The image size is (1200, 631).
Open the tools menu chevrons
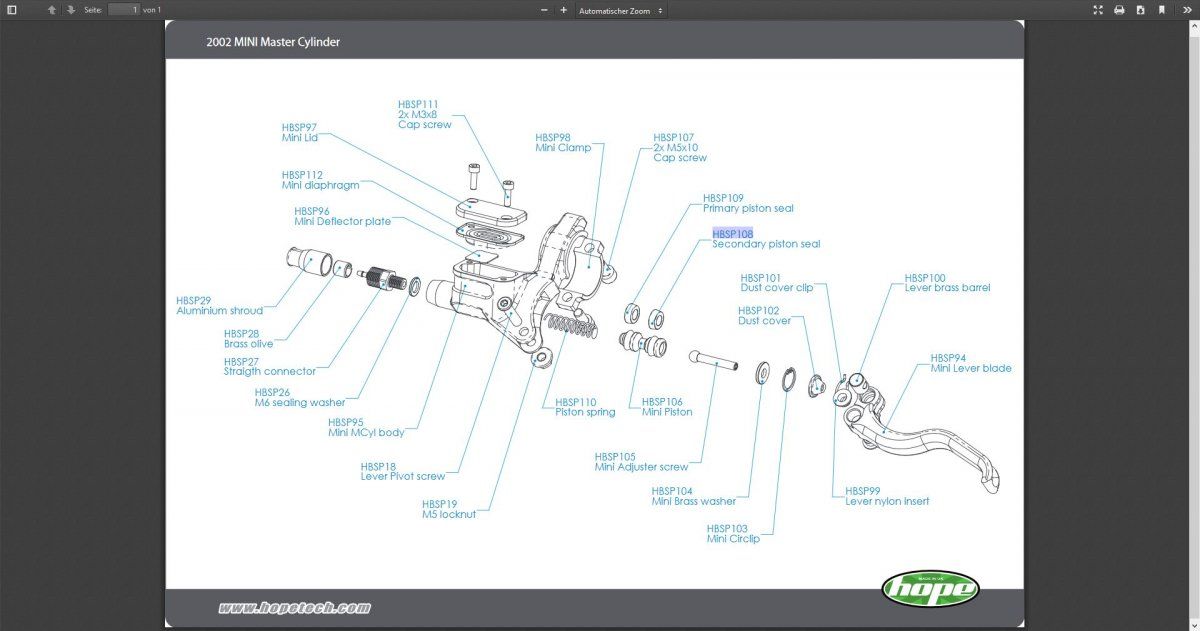coord(1187,10)
